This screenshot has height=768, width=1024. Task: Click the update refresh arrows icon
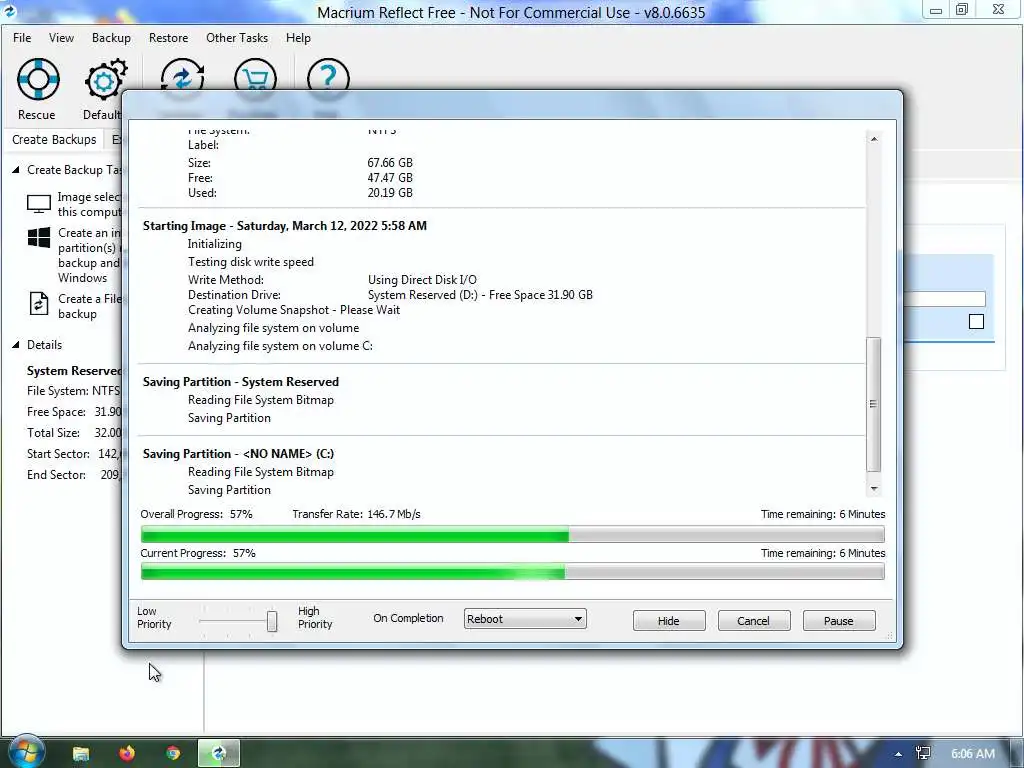click(x=182, y=75)
